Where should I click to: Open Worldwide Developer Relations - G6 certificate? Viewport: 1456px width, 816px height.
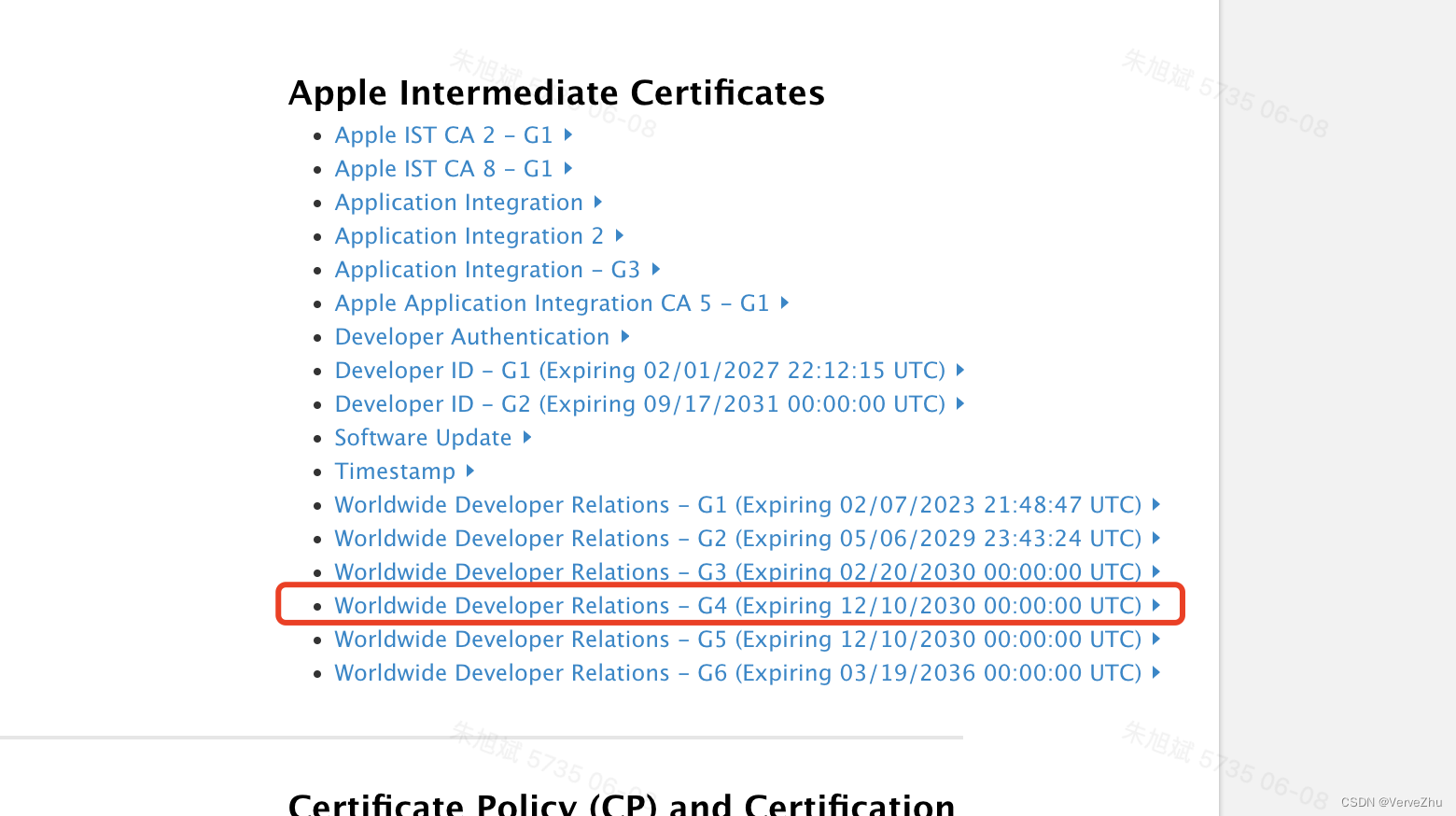click(x=737, y=672)
